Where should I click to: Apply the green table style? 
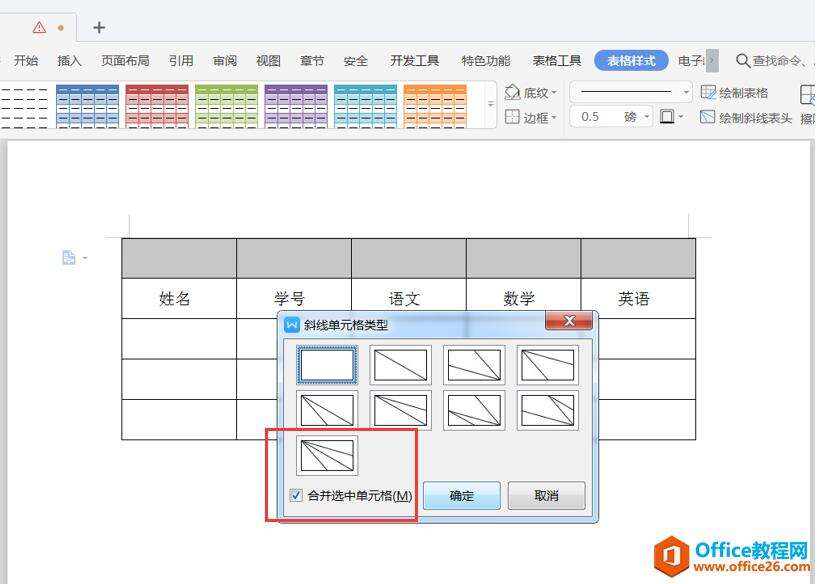coord(227,106)
